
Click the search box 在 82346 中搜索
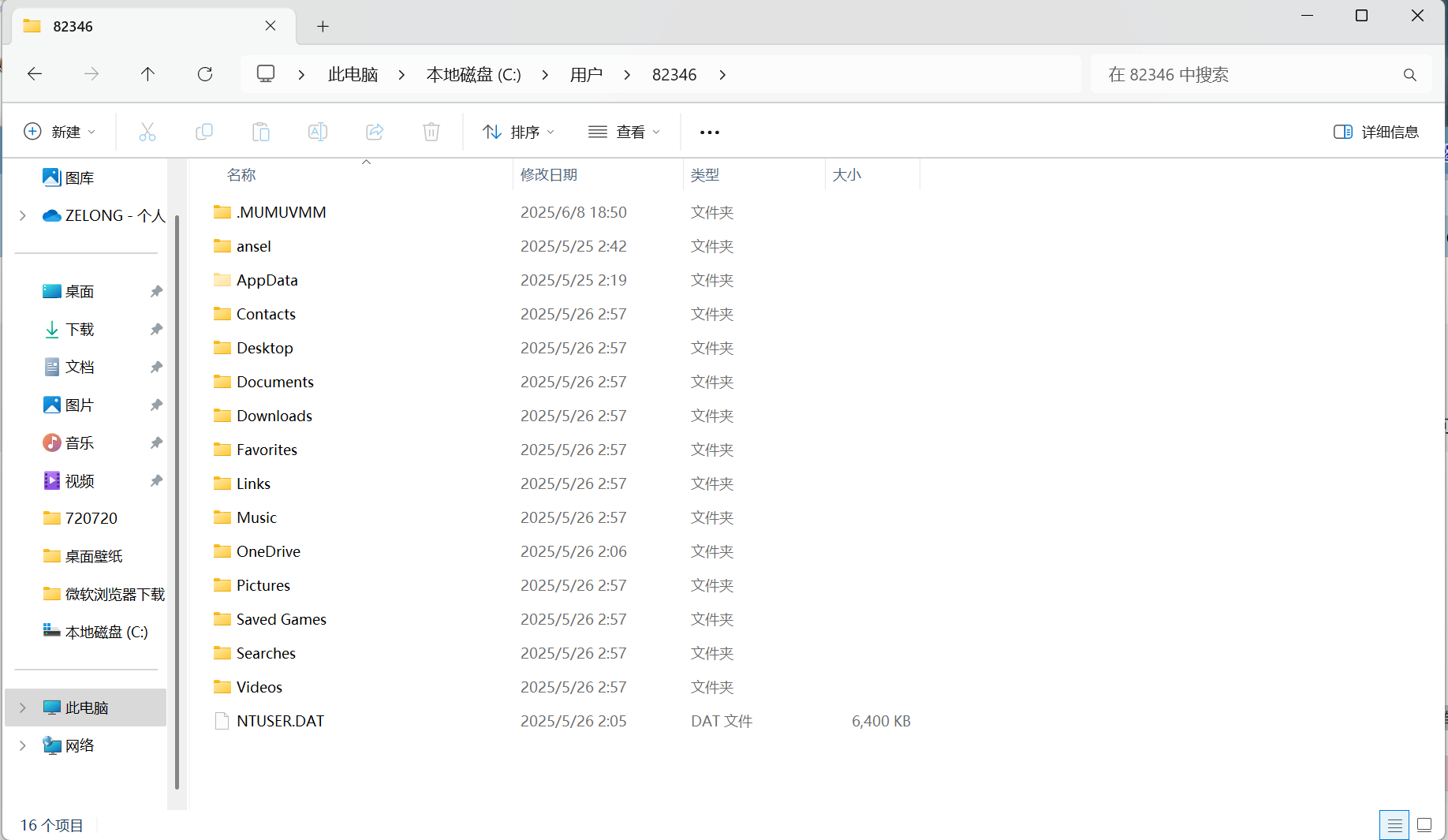(1261, 74)
